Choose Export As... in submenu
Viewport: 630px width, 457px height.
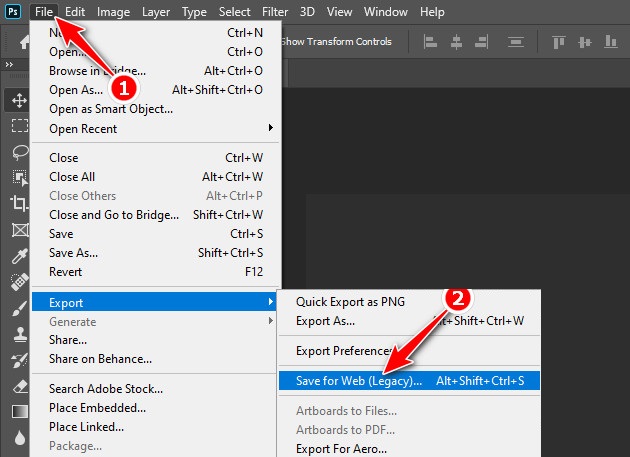409,321
